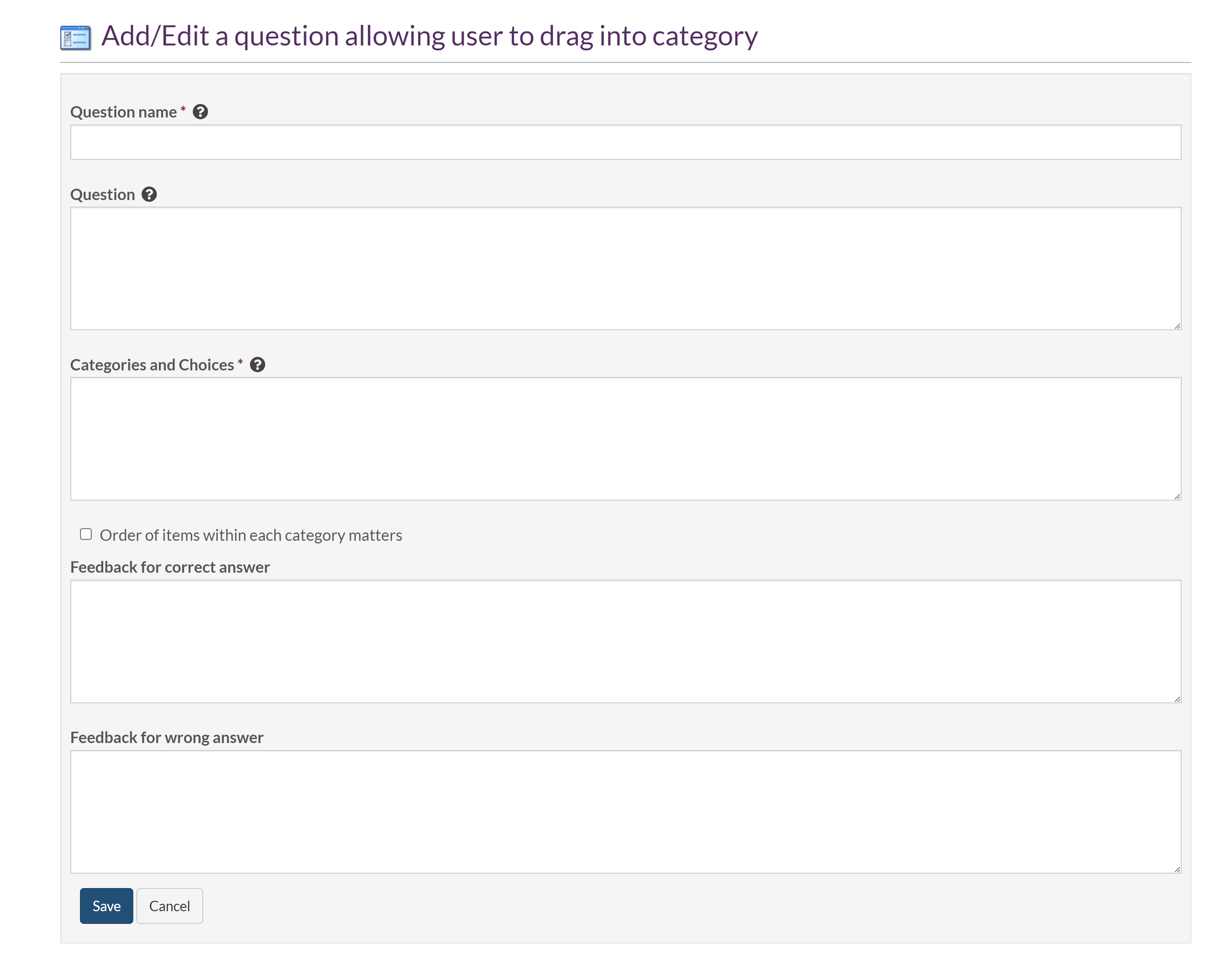
Task: Open help for Categories and Choices
Action: click(x=257, y=364)
